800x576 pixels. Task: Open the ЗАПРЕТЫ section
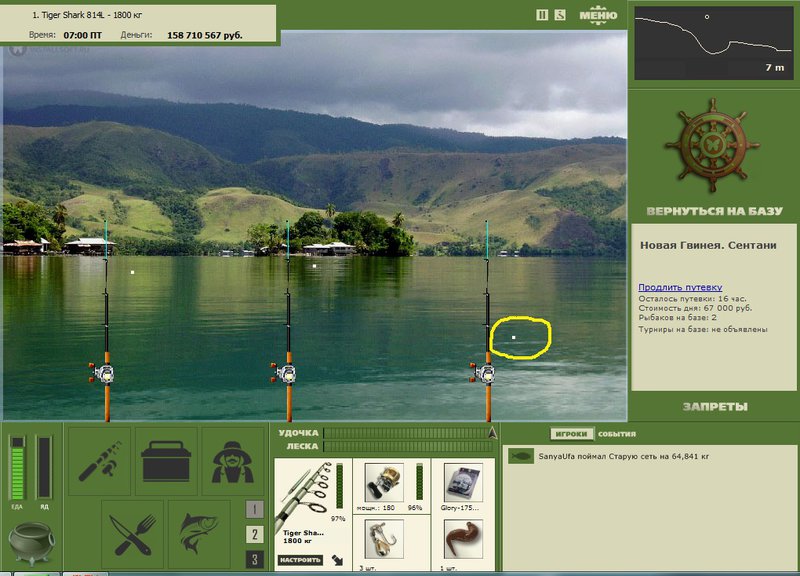tap(715, 407)
